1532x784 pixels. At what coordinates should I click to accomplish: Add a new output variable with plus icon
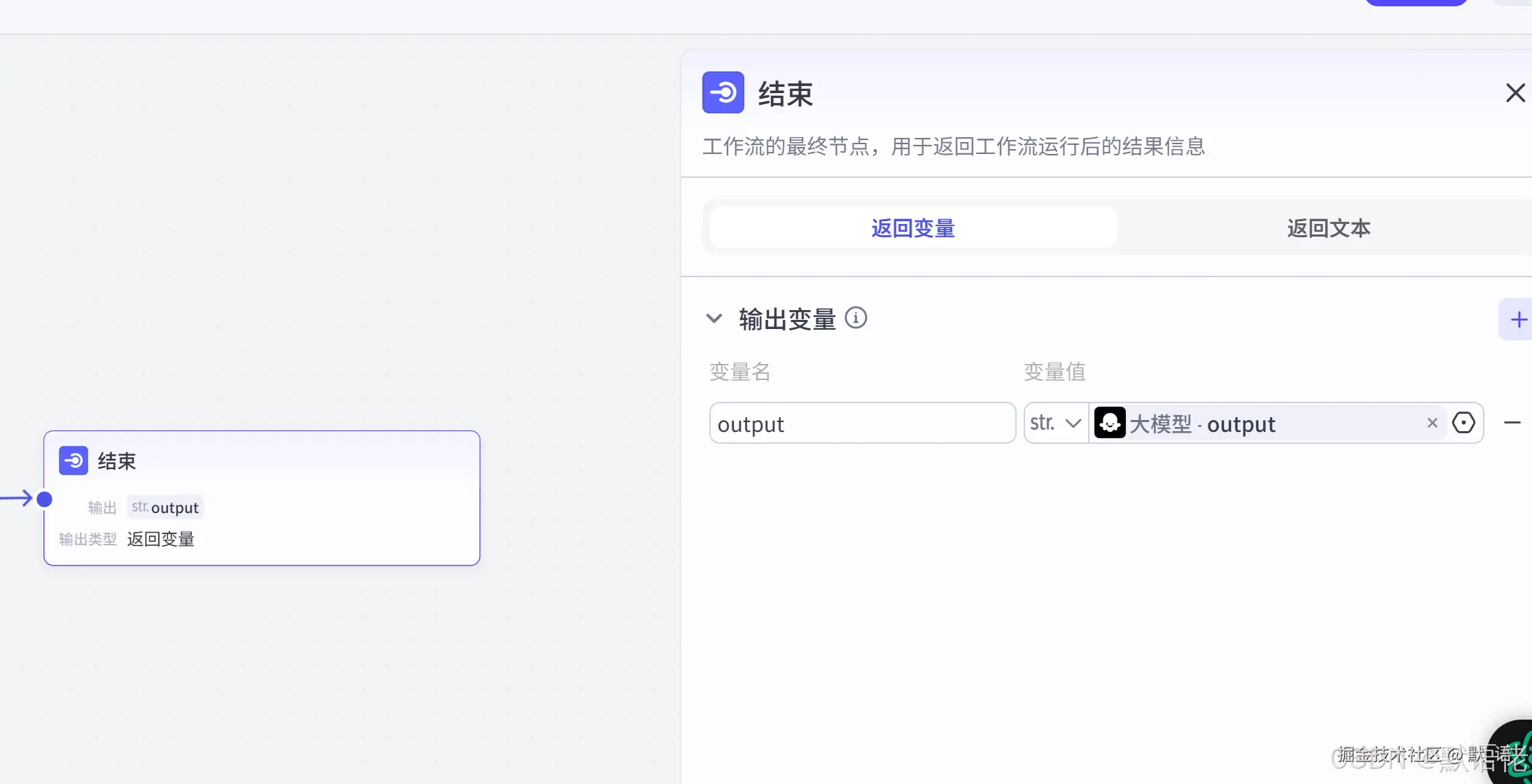pos(1517,319)
